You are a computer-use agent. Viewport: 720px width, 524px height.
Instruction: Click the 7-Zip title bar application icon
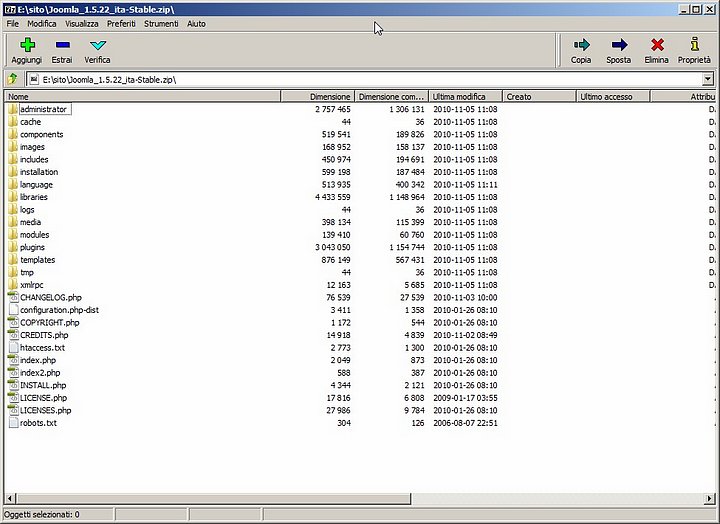click(11, 9)
